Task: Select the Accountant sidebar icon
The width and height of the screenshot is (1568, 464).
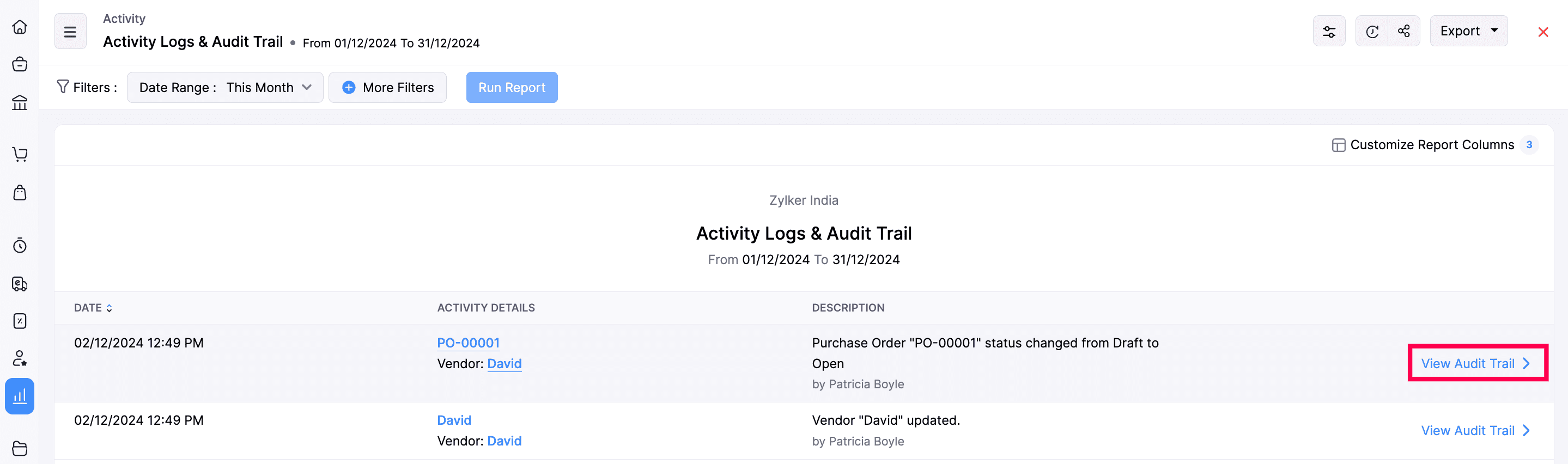Action: point(20,358)
